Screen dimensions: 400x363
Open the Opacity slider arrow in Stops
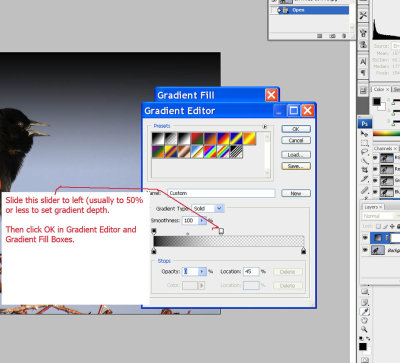tap(202, 272)
